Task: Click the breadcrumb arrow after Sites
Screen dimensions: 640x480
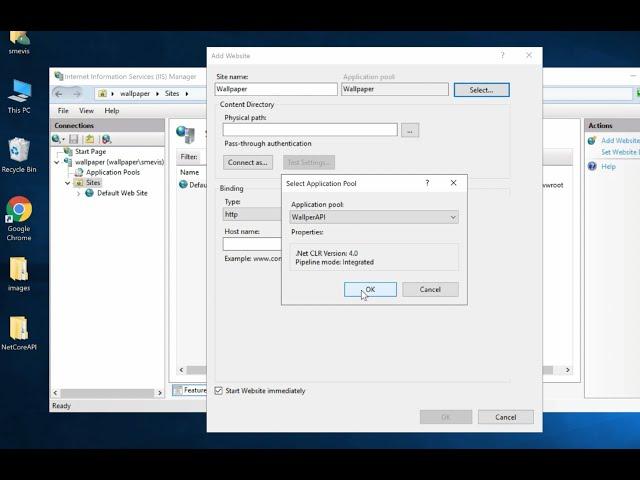Action: (187, 94)
